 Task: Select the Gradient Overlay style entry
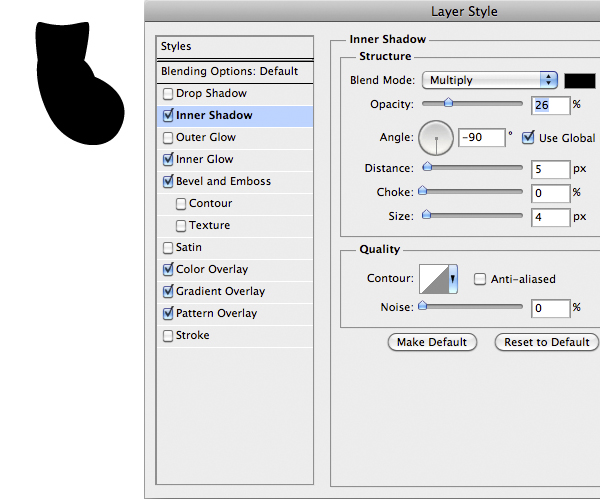click(220, 292)
